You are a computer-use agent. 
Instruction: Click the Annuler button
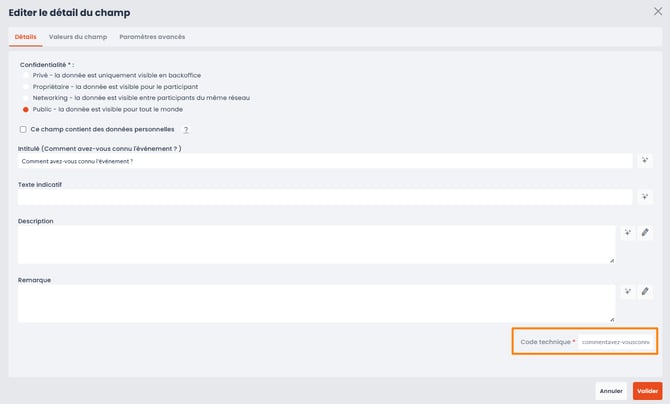(611, 391)
